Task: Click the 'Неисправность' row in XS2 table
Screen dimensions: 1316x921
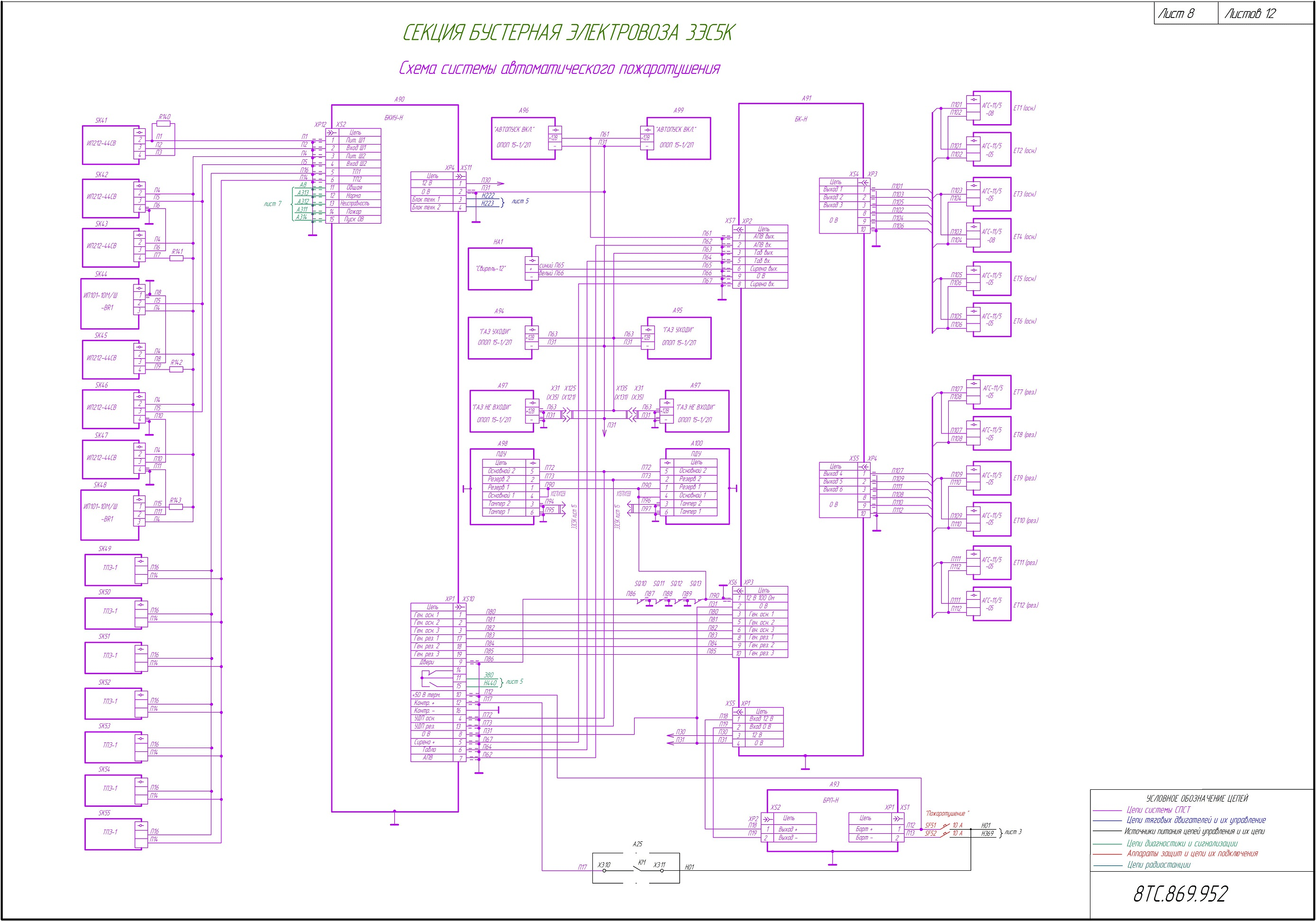Action: click(353, 203)
